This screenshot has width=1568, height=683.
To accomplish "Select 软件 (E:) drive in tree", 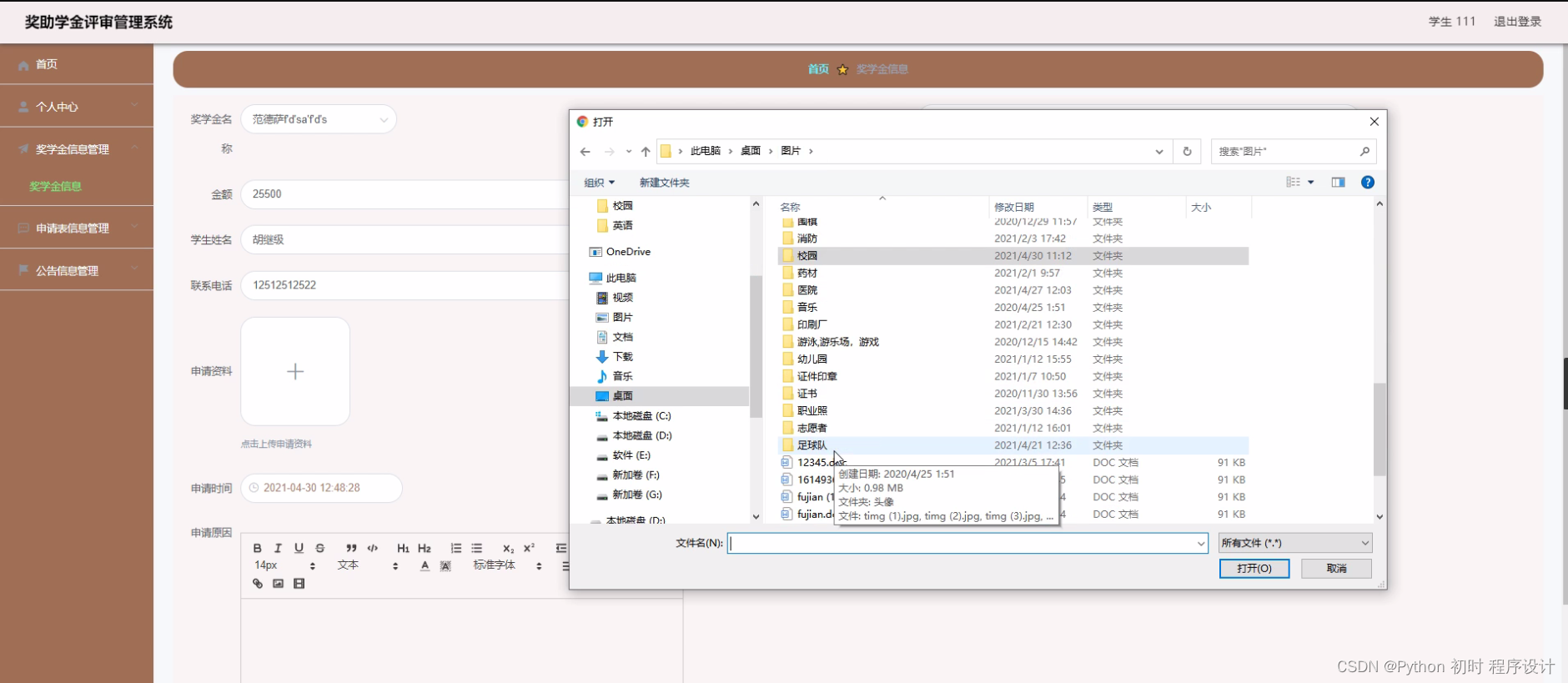I will pos(631,455).
